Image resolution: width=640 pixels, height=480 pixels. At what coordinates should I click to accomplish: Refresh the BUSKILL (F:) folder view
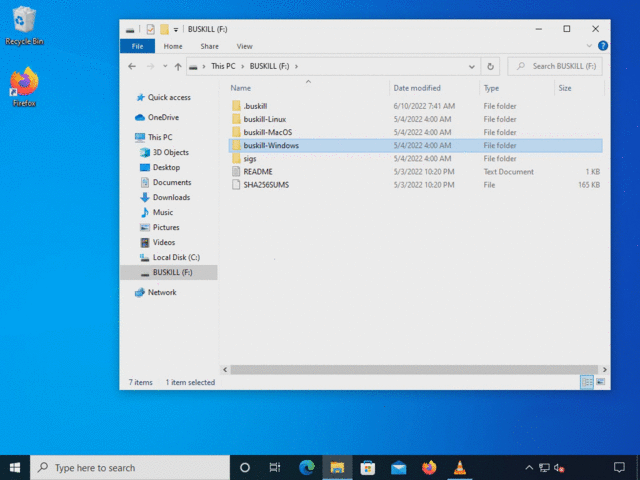[x=490, y=67]
